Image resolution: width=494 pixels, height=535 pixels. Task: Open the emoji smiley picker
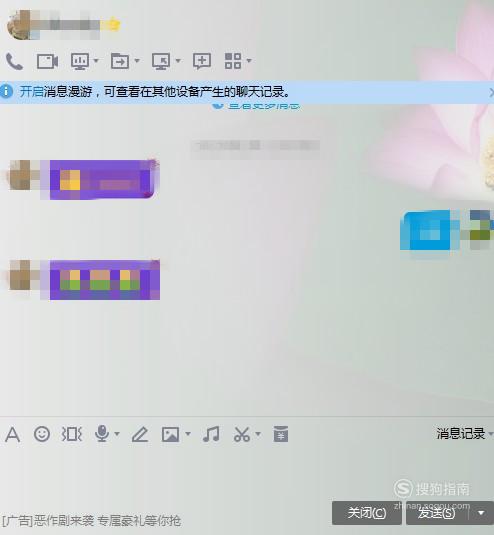(42, 434)
